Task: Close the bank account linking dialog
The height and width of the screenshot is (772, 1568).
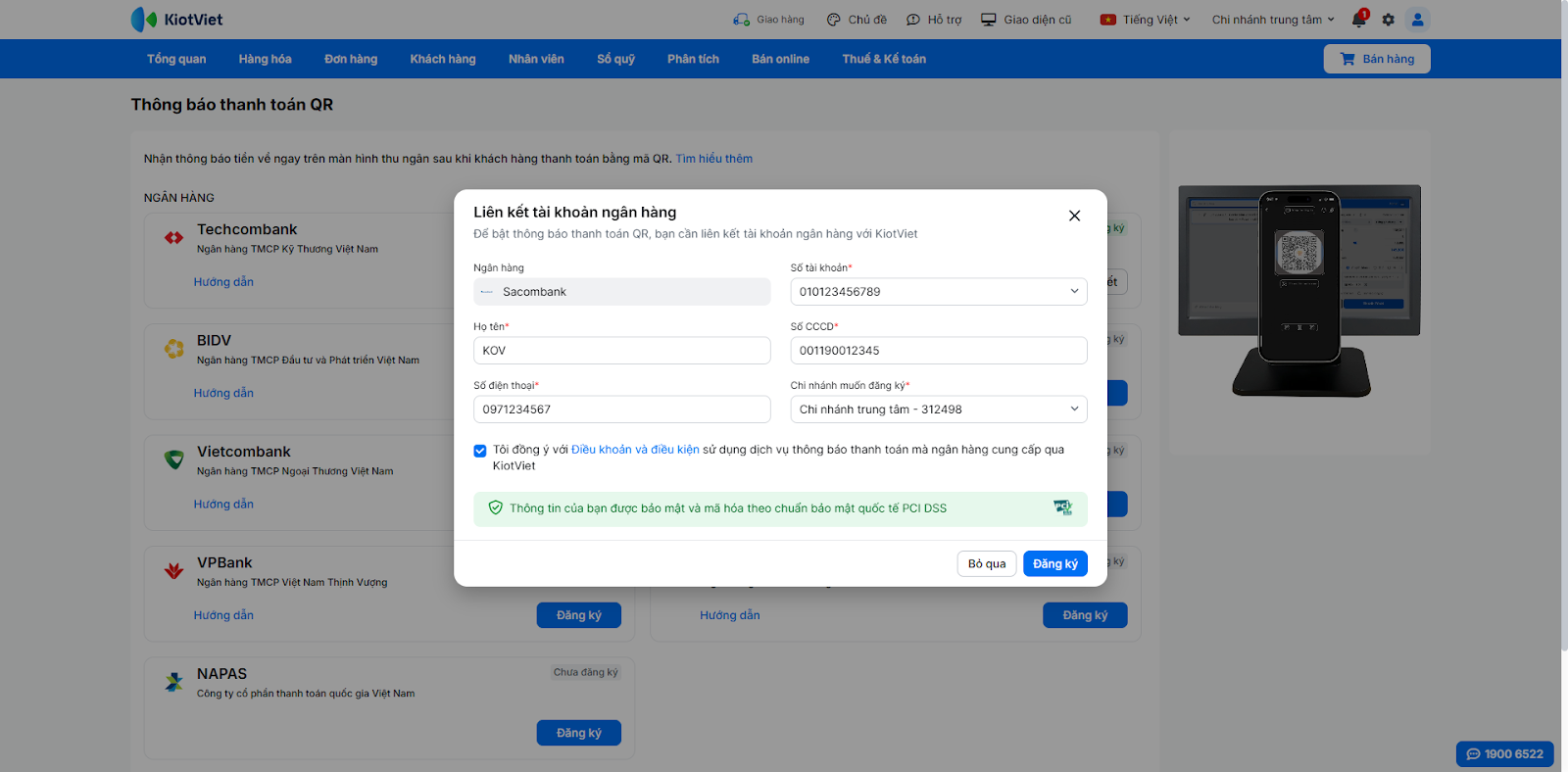Action: click(x=1074, y=216)
